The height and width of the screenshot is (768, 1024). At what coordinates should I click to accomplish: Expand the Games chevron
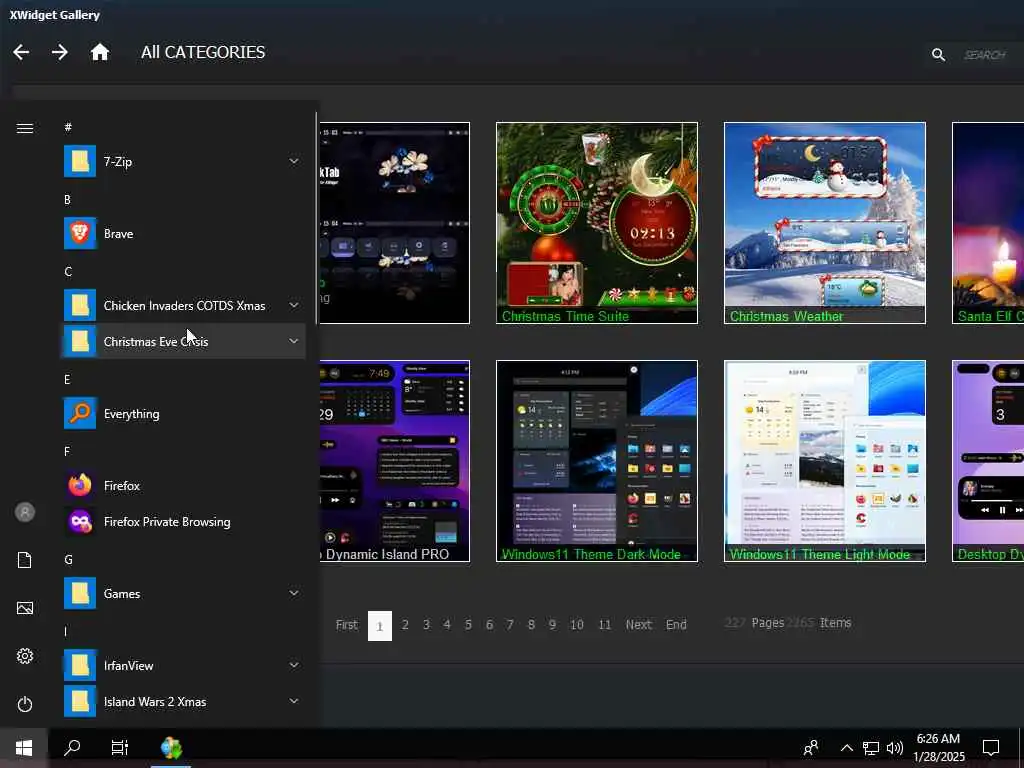[x=294, y=594]
